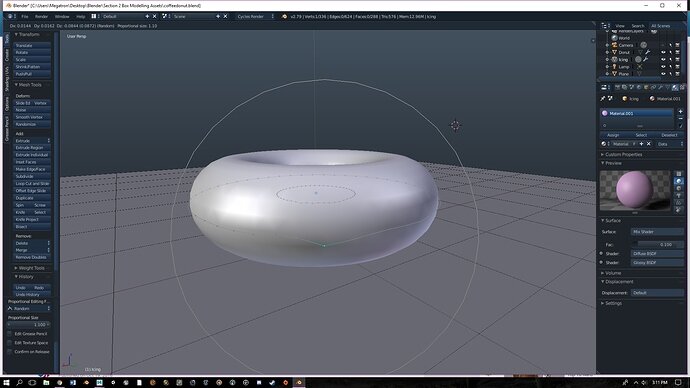The image size is (690, 388).
Task: Select sphere preview type icon
Action: [x=679, y=181]
